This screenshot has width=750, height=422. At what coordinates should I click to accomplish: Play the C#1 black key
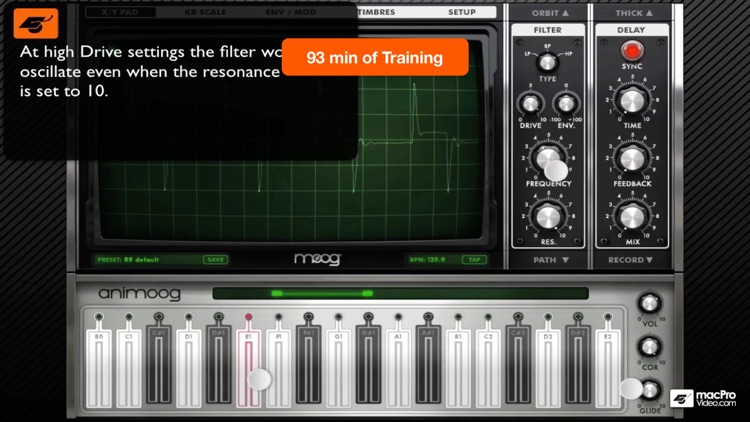point(159,366)
